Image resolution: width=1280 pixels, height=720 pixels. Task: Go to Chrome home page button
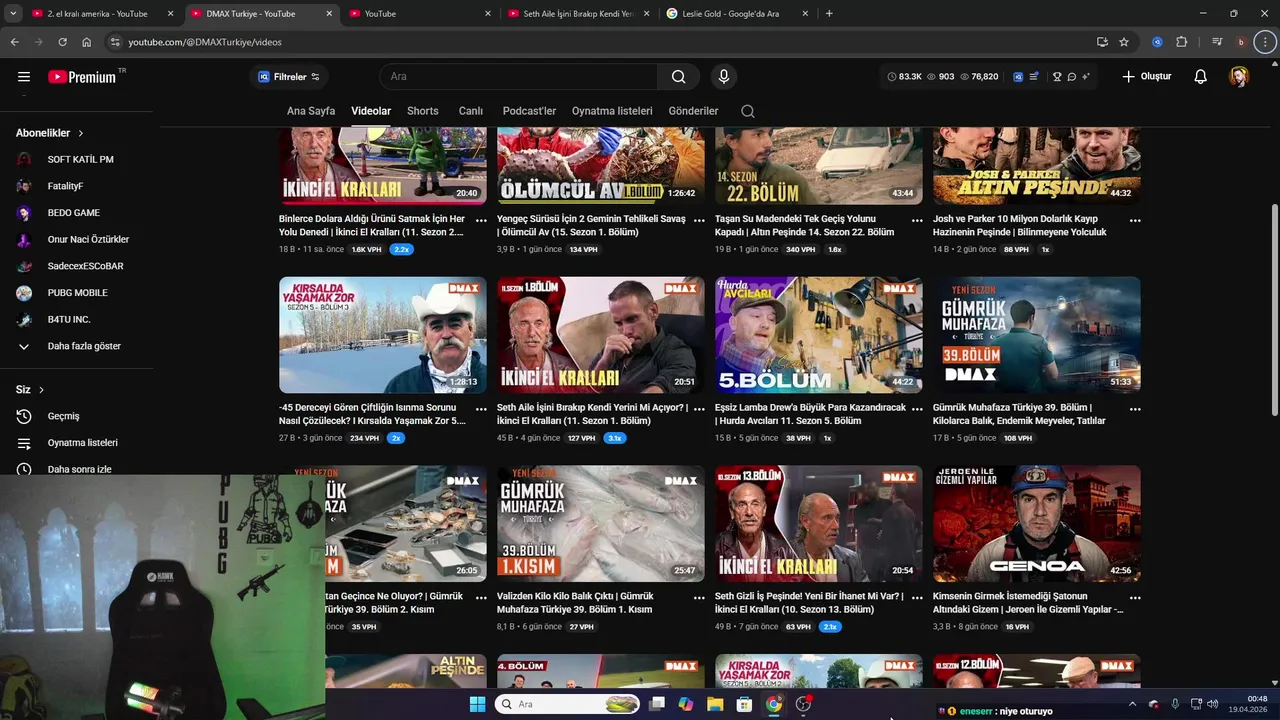point(87,42)
